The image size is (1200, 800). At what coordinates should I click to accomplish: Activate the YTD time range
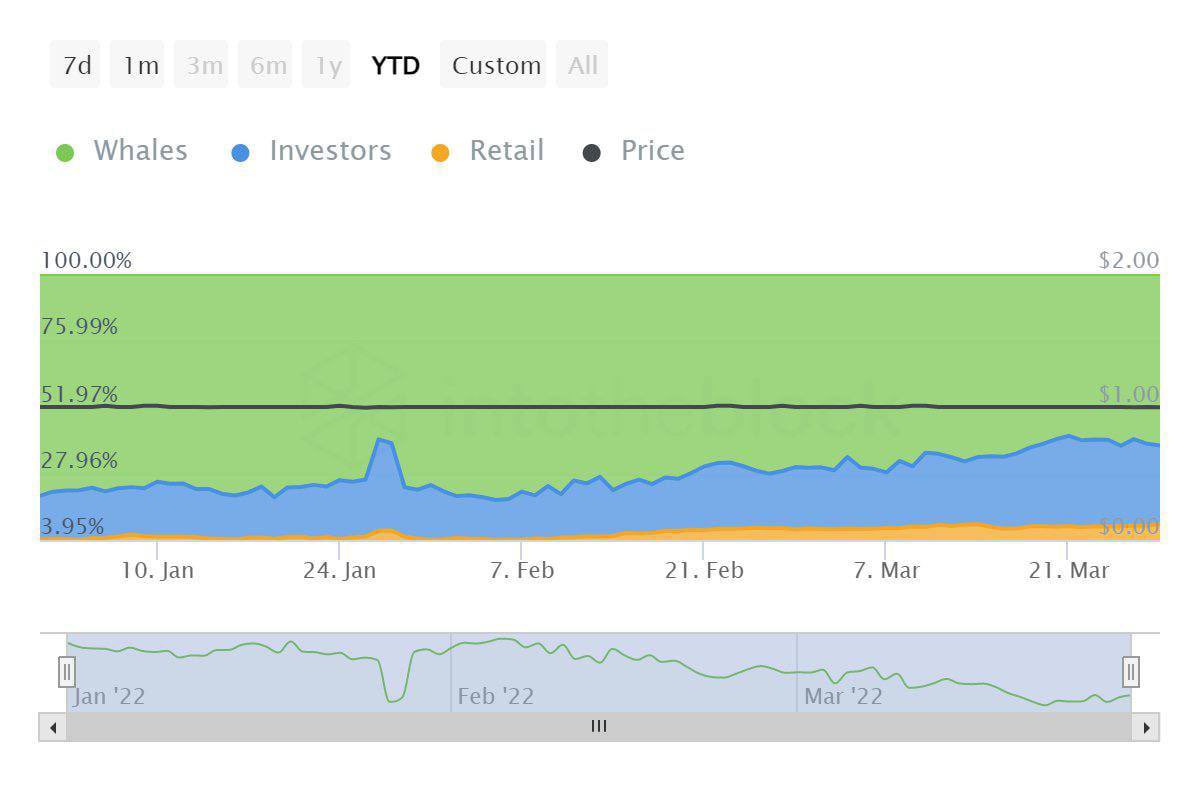click(395, 65)
